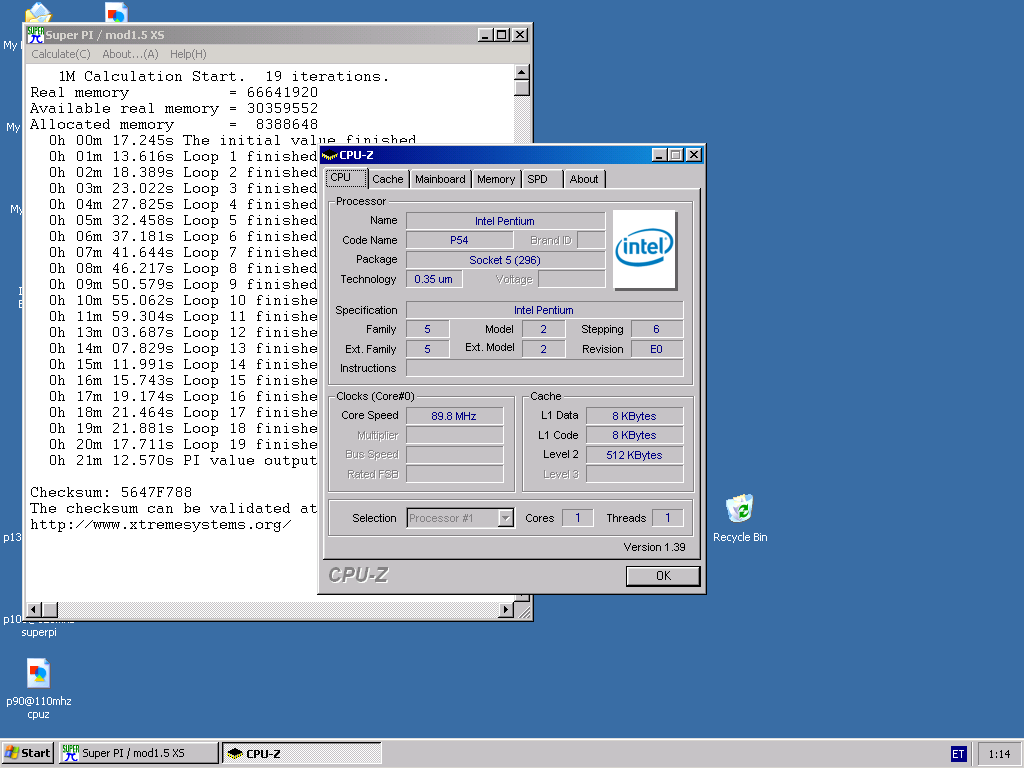The width and height of the screenshot is (1024, 768).
Task: Click OK in the CPU-Z window
Action: pyautogui.click(x=663, y=575)
